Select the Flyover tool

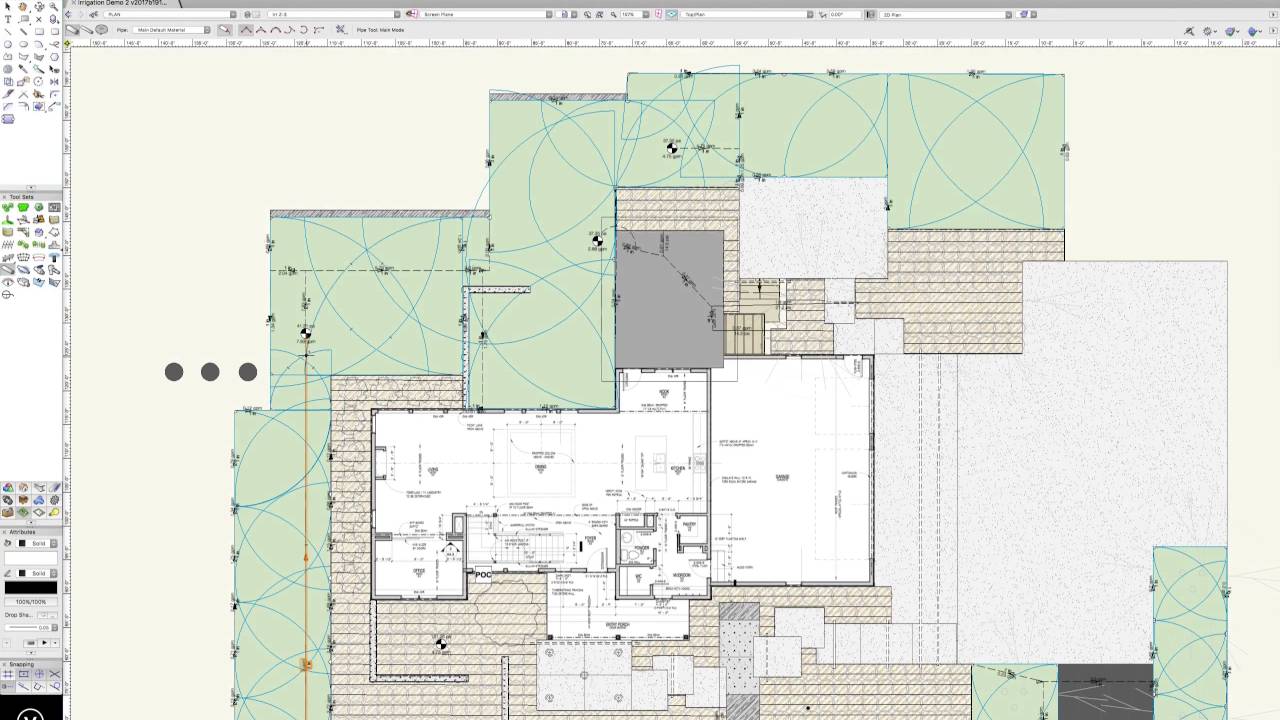point(39,6)
